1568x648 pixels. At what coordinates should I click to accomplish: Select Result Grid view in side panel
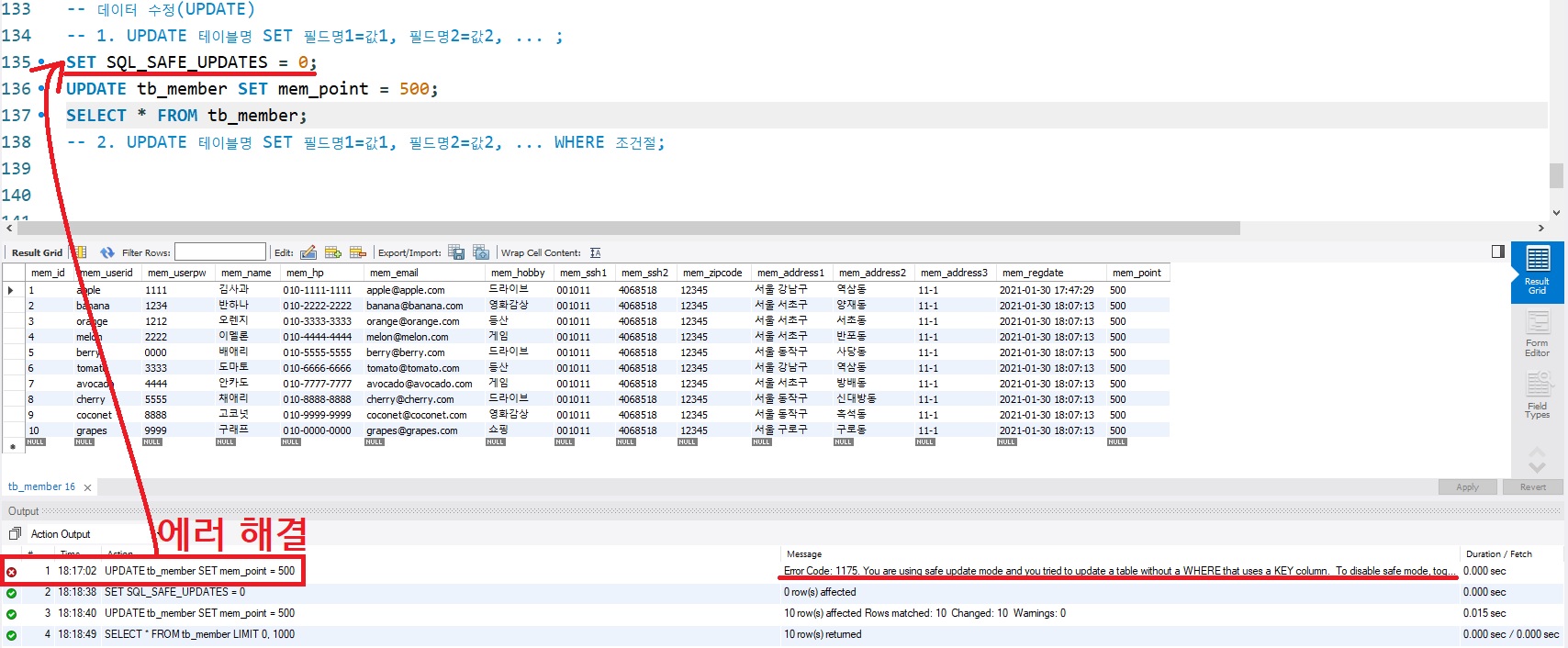(x=1537, y=272)
